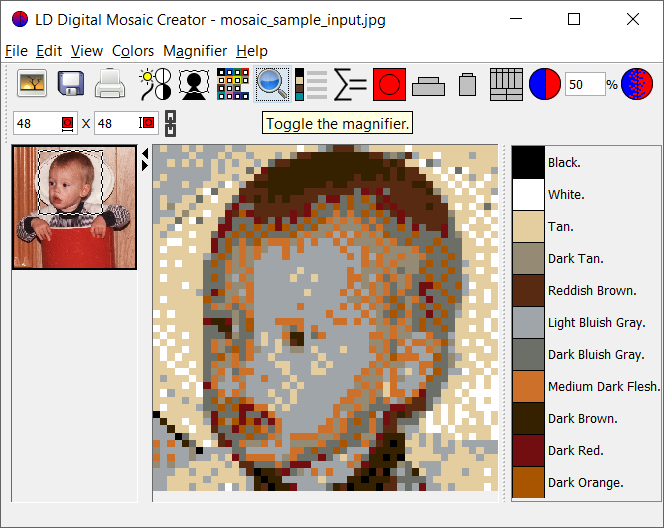Open the color palette grid icon
This screenshot has width=664, height=528.
(233, 84)
